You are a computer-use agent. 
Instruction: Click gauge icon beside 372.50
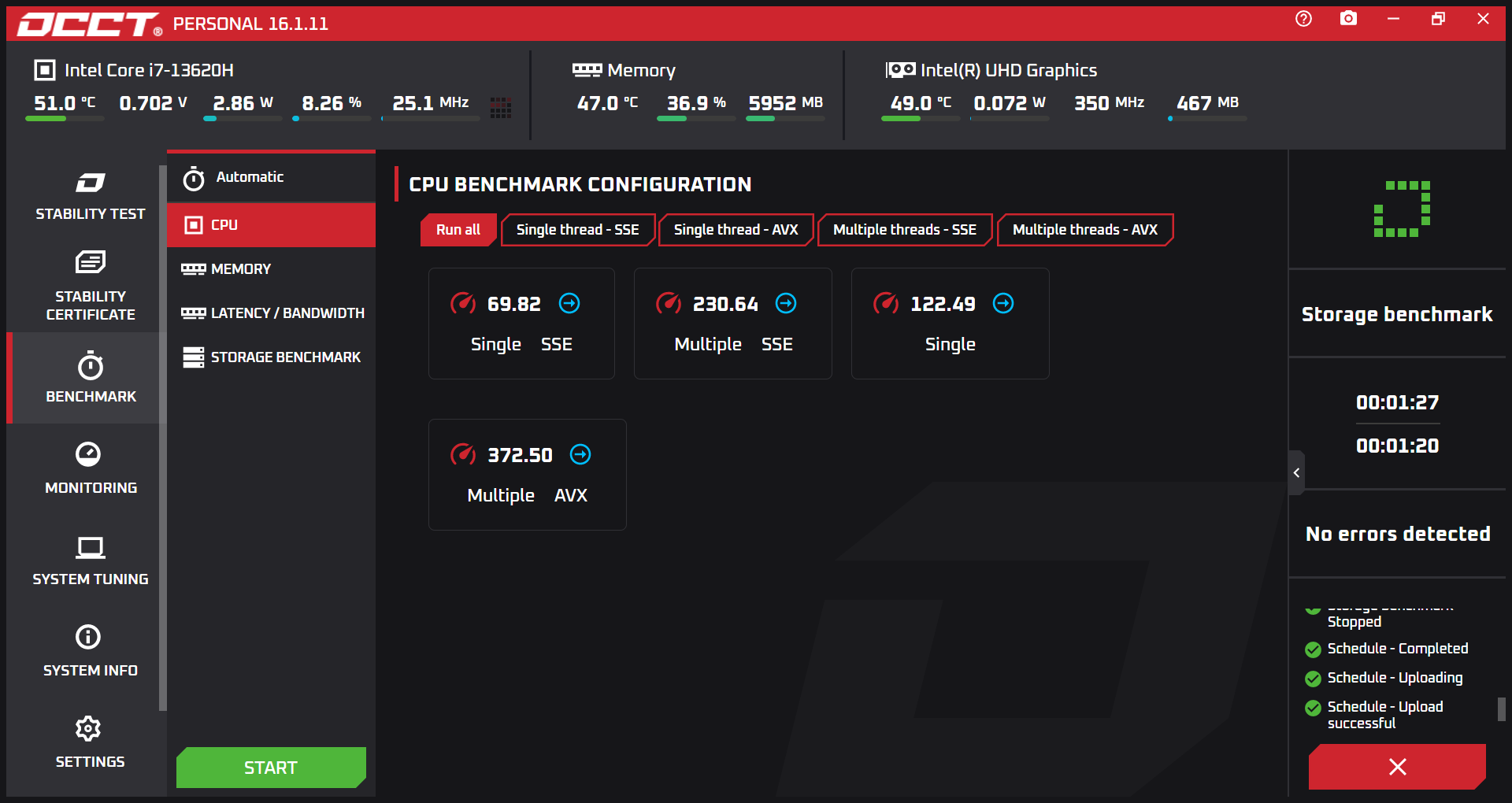pyautogui.click(x=462, y=454)
